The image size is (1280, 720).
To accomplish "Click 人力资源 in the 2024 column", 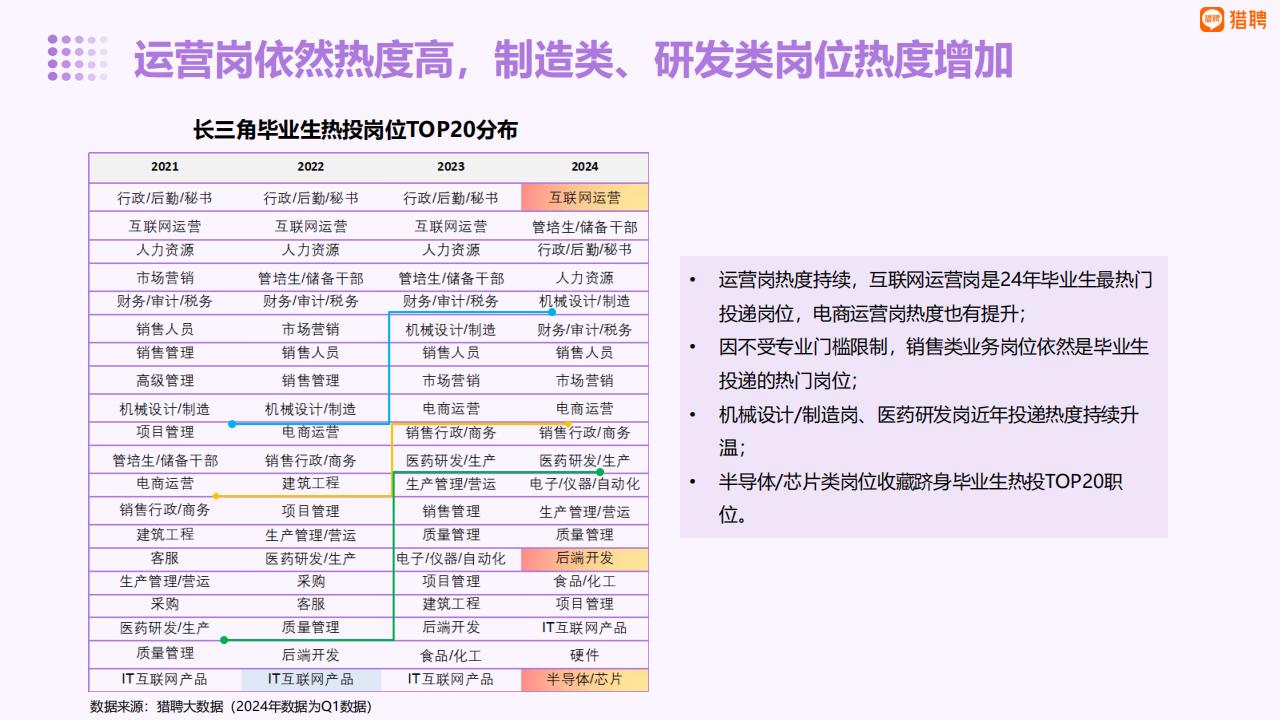I will tap(585, 278).
